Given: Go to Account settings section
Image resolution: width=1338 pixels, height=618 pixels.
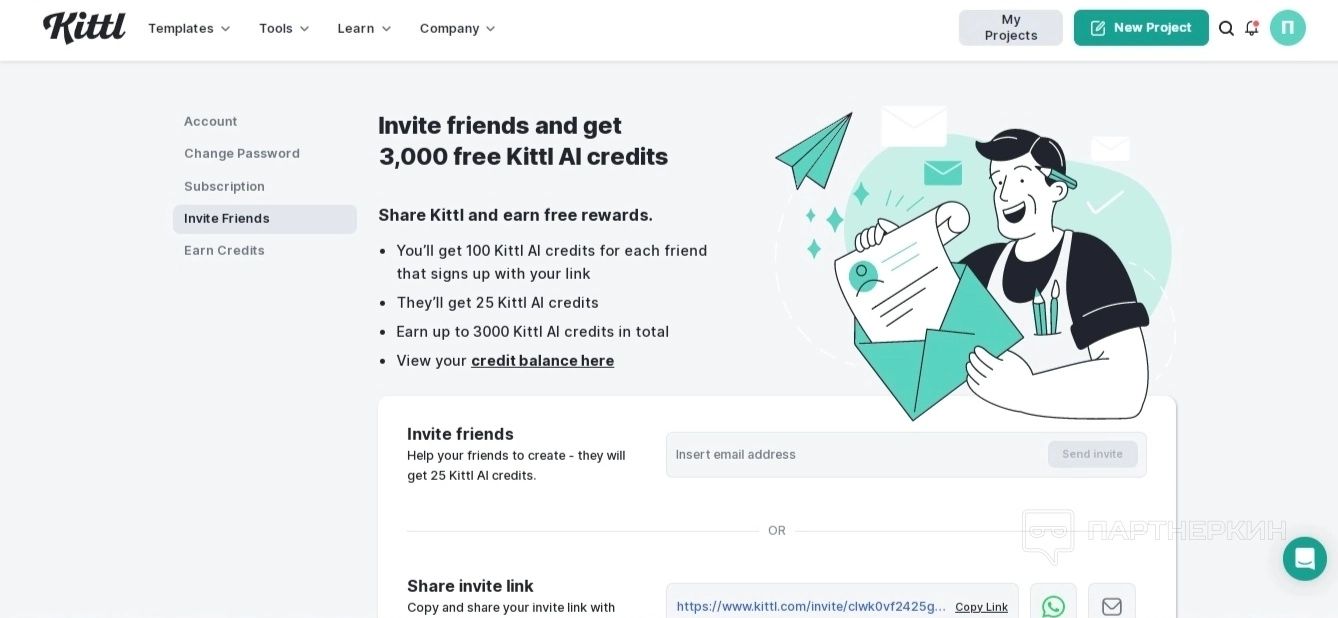Looking at the screenshot, I should (x=210, y=121).
